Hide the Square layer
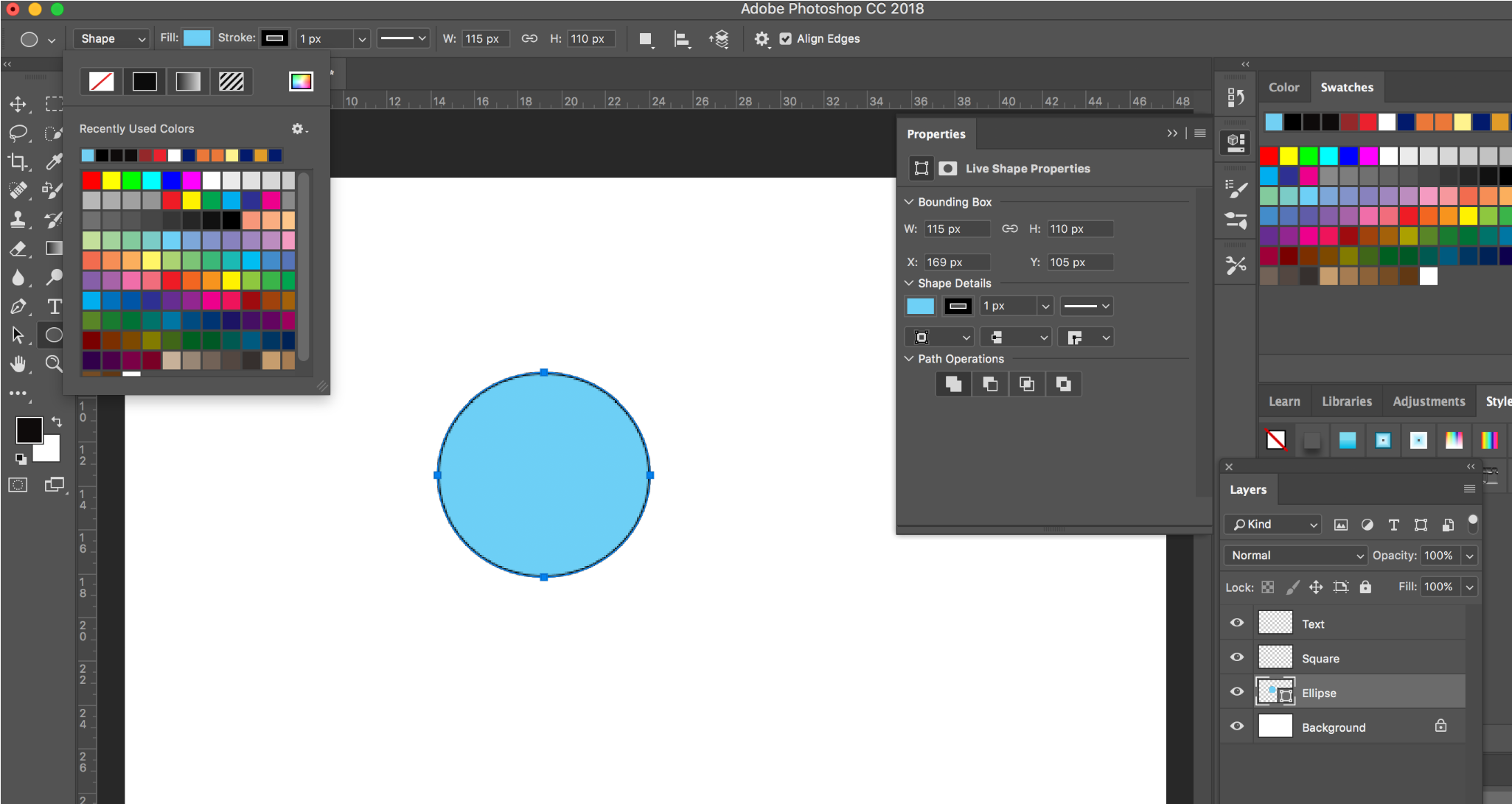 [1237, 657]
